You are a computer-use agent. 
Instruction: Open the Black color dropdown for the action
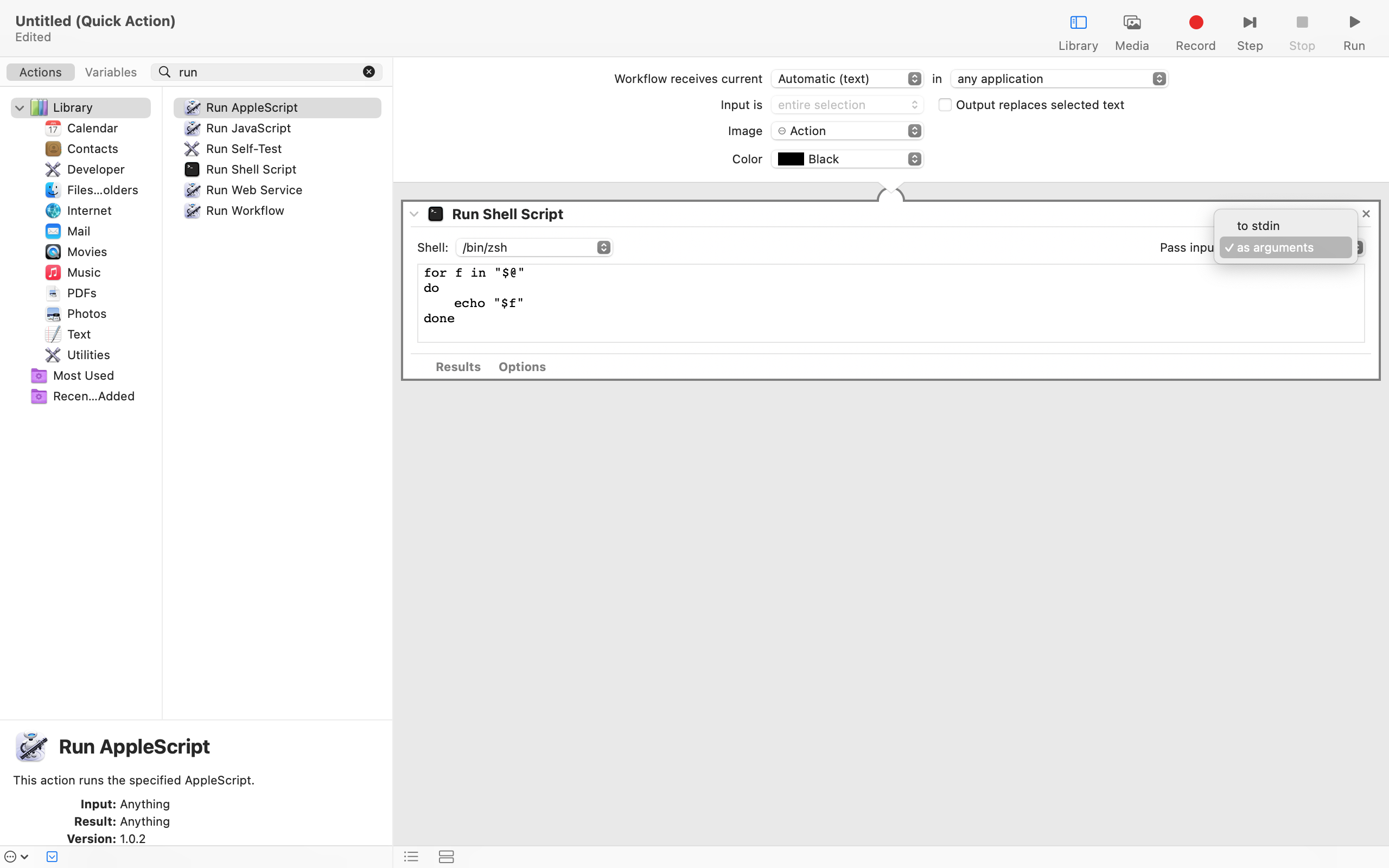(x=846, y=158)
